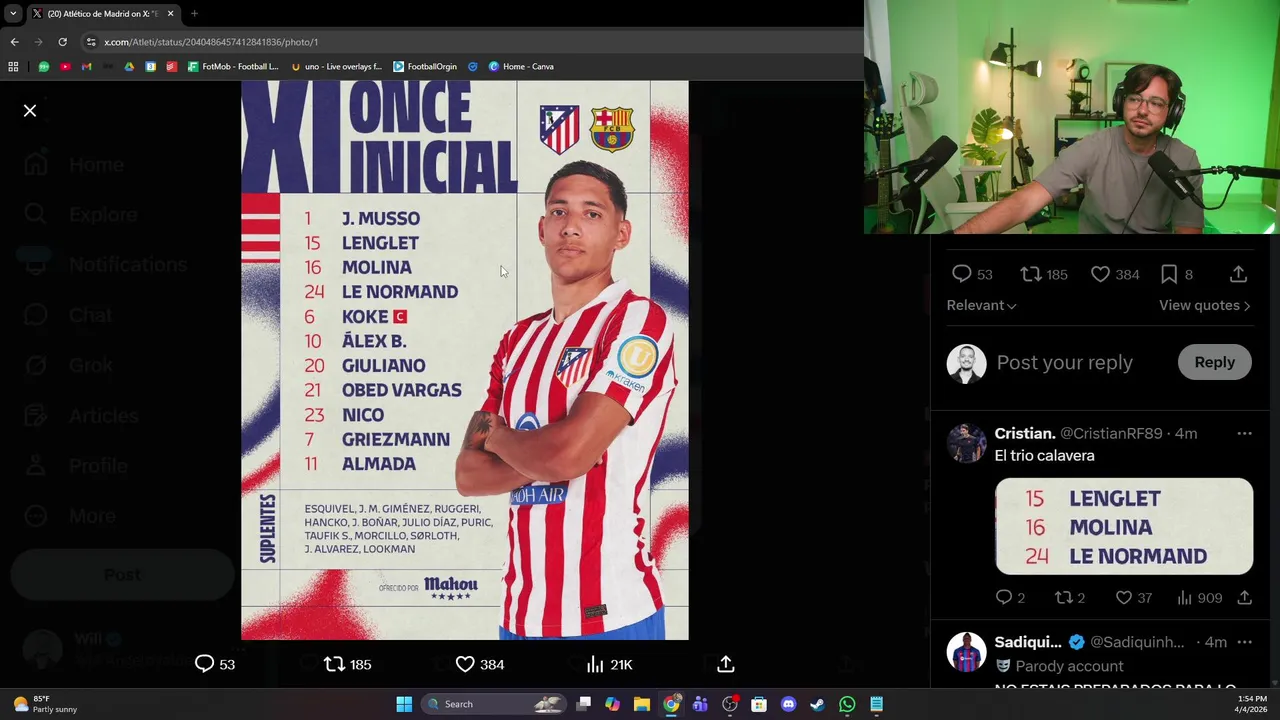The width and height of the screenshot is (1280, 720).
Task: Open Copilot from the taskbar
Action: tap(613, 704)
